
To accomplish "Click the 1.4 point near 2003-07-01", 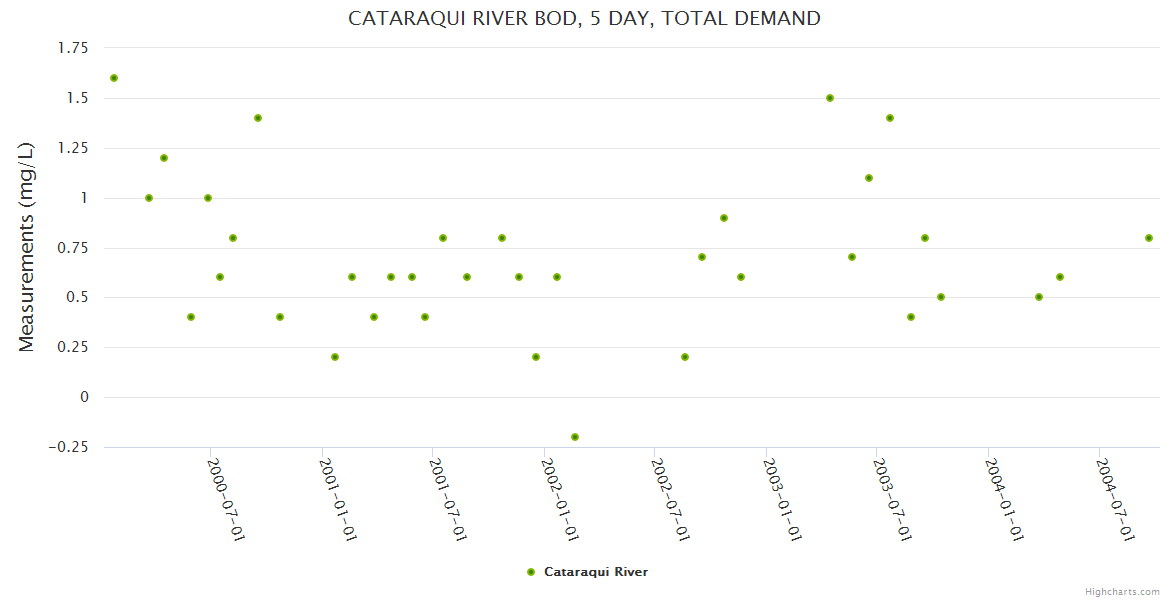I will click(890, 118).
